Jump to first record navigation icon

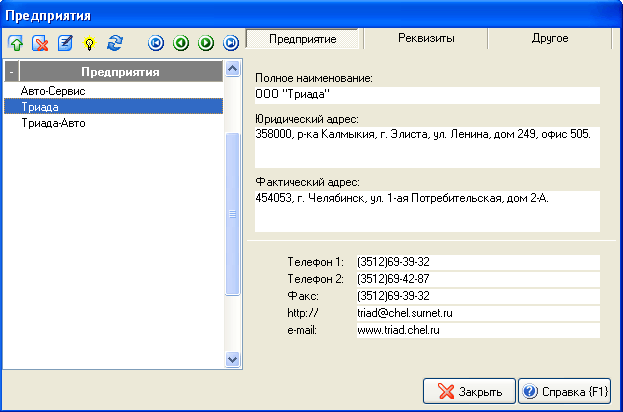pos(156,43)
